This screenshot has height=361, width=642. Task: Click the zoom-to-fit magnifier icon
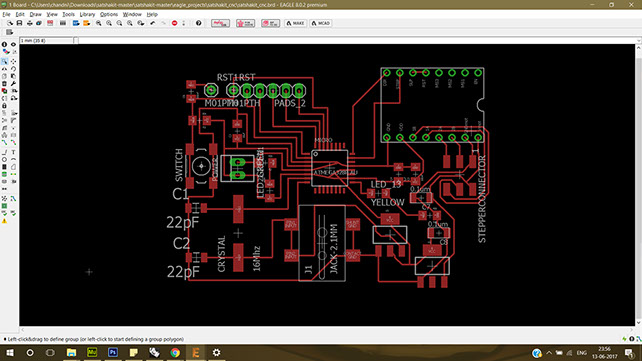(99, 23)
